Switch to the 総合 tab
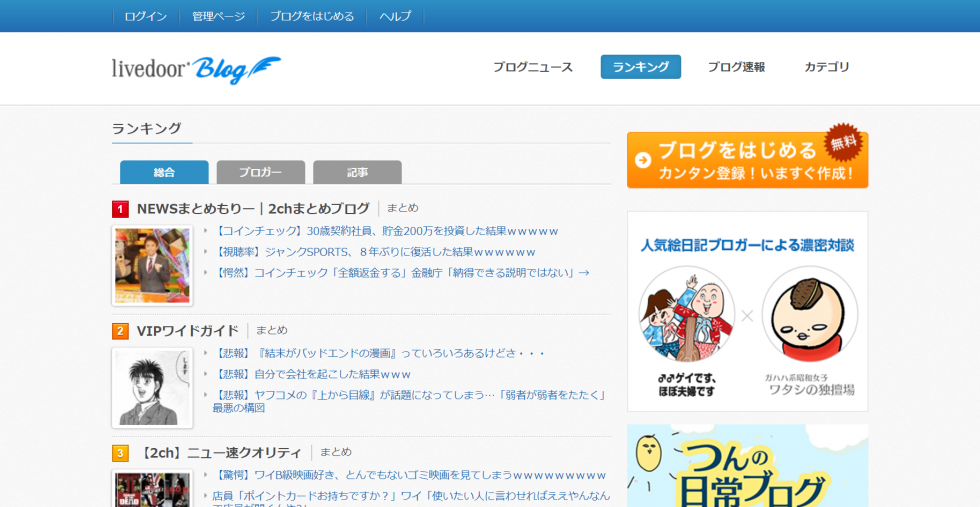980x507 pixels. tap(164, 172)
